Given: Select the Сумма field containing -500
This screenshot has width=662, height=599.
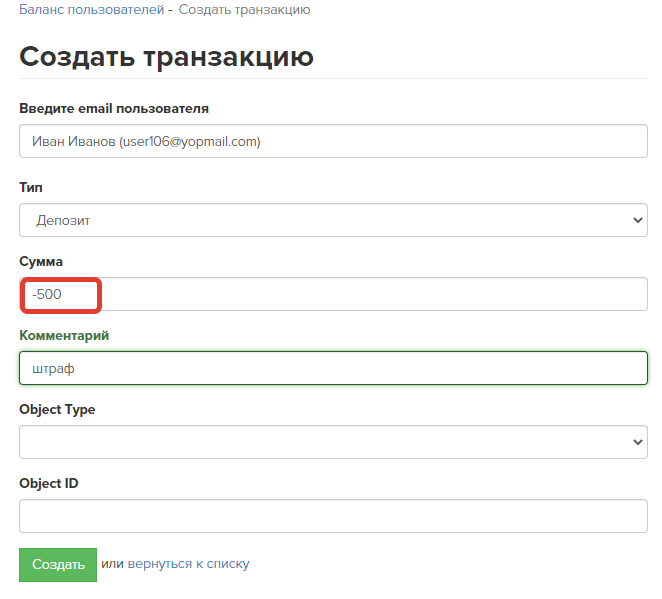Looking at the screenshot, I should tap(333, 294).
